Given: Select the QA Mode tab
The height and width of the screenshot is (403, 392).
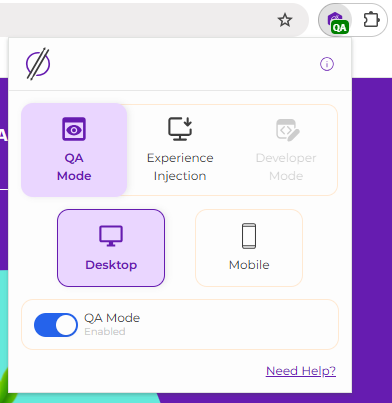Looking at the screenshot, I should pyautogui.click(x=74, y=150).
